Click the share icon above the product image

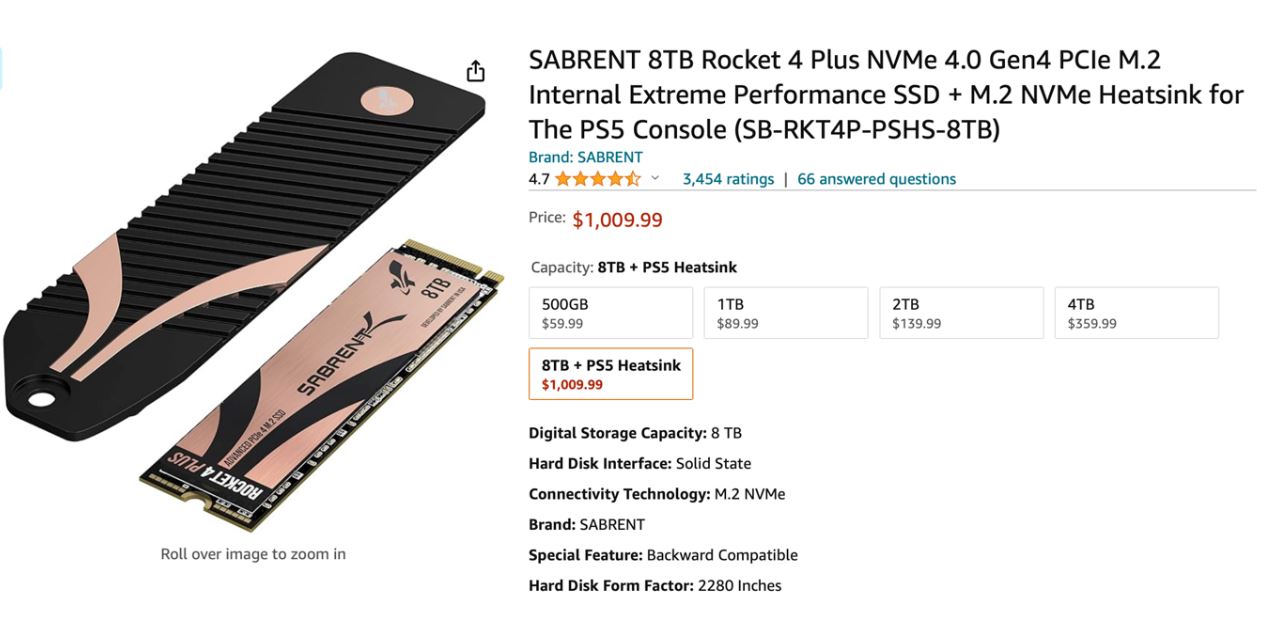(476, 71)
